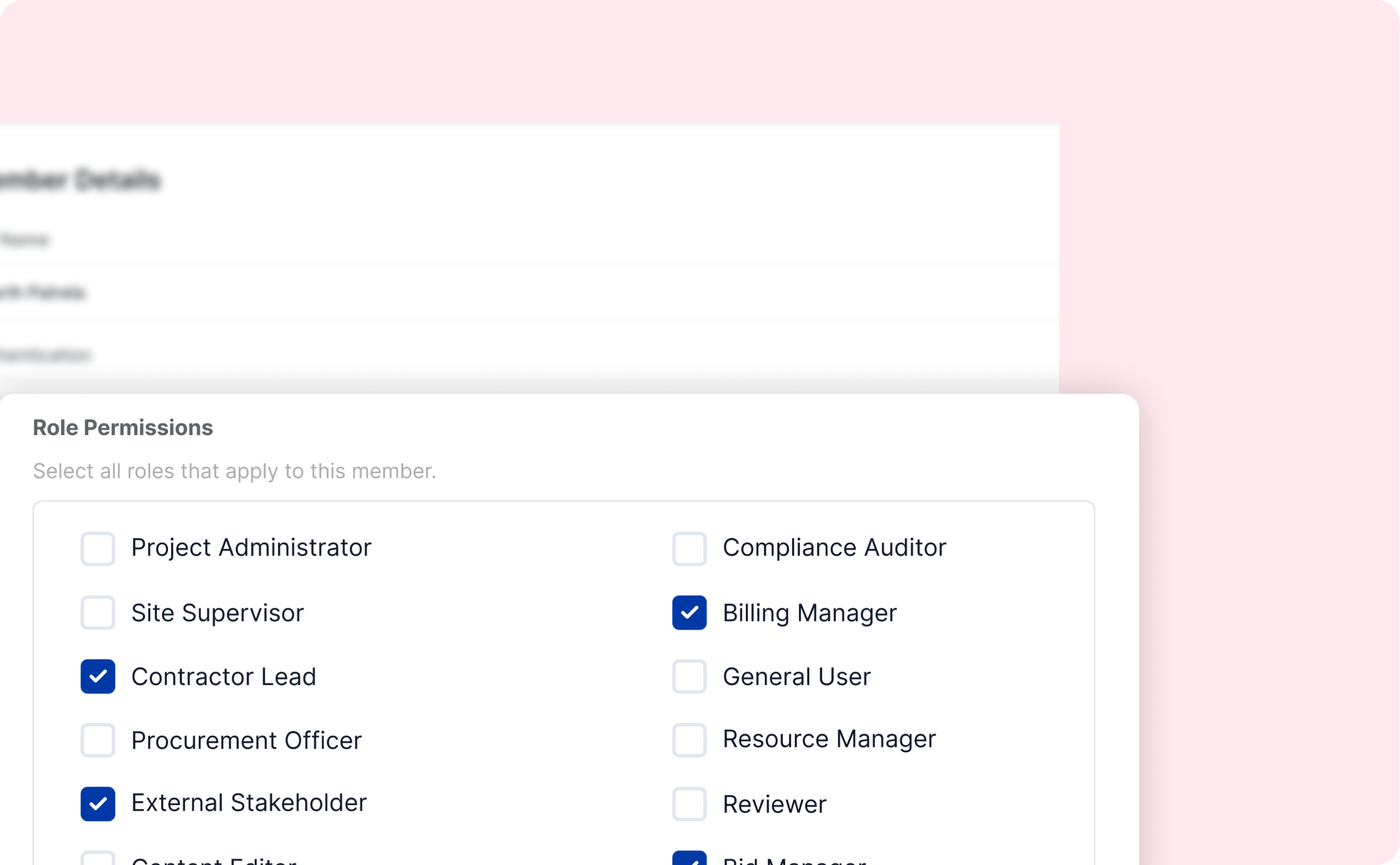The width and height of the screenshot is (1400, 865).
Task: Click the blurred Name field above
Action: [26, 240]
